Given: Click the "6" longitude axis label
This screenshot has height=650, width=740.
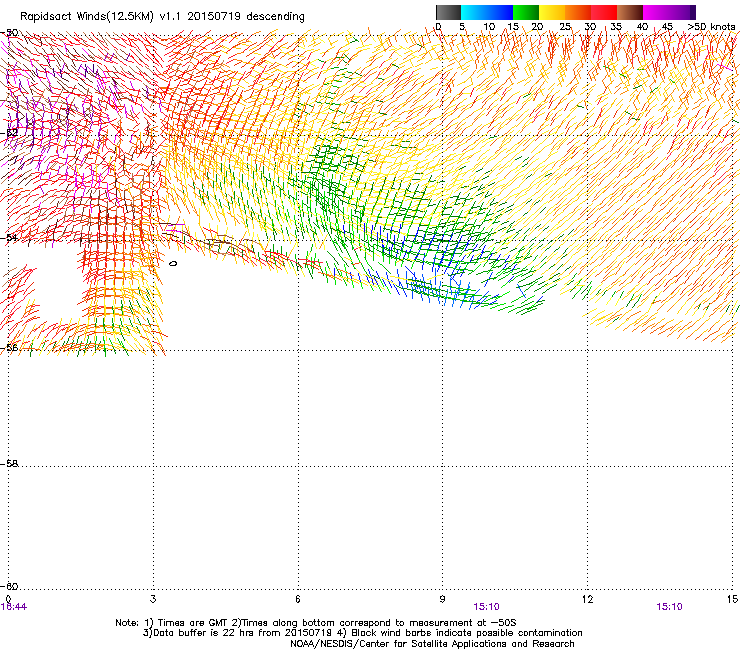Looking at the screenshot, I should click(x=298, y=599).
